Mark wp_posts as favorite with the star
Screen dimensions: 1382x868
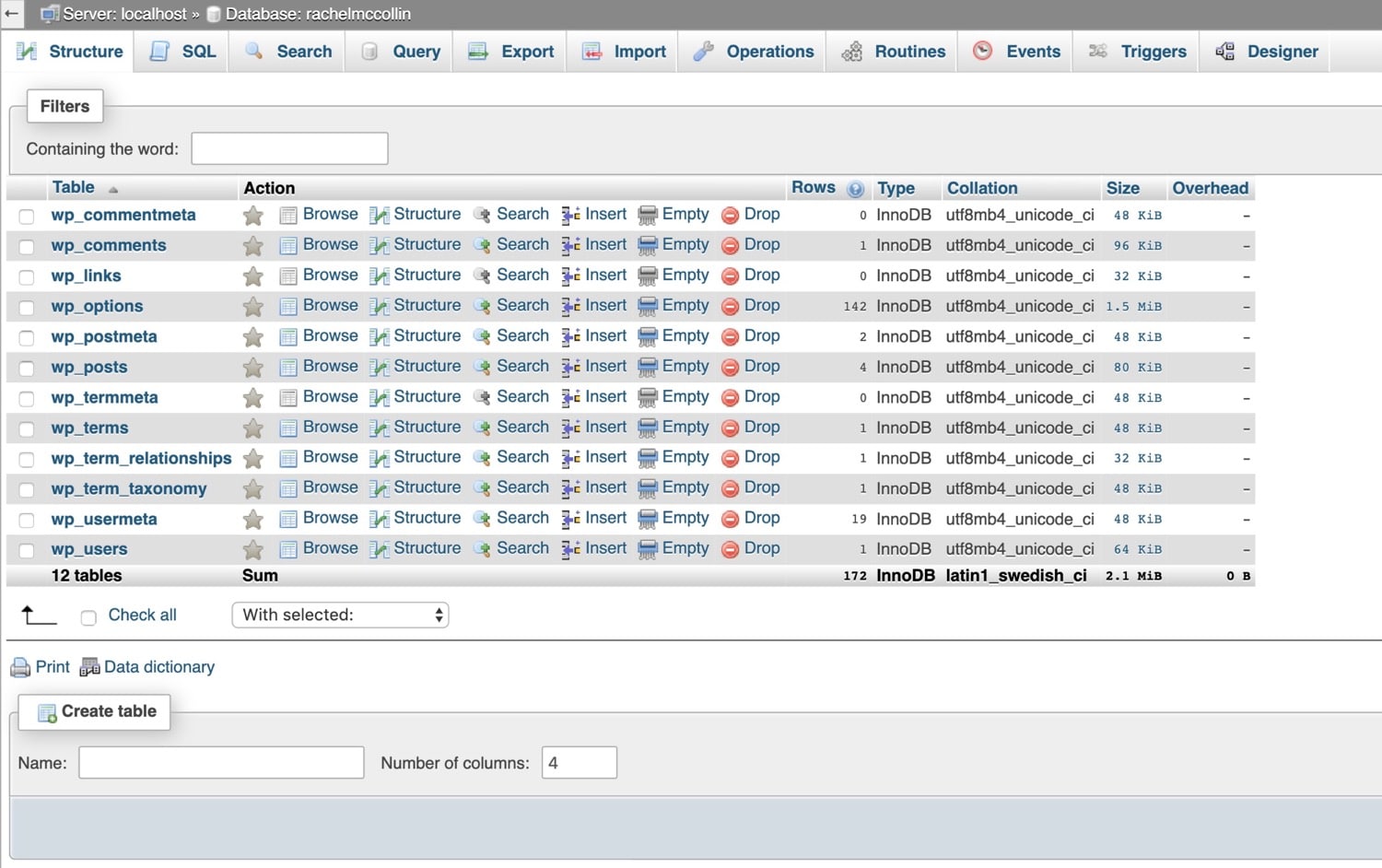[x=252, y=367]
